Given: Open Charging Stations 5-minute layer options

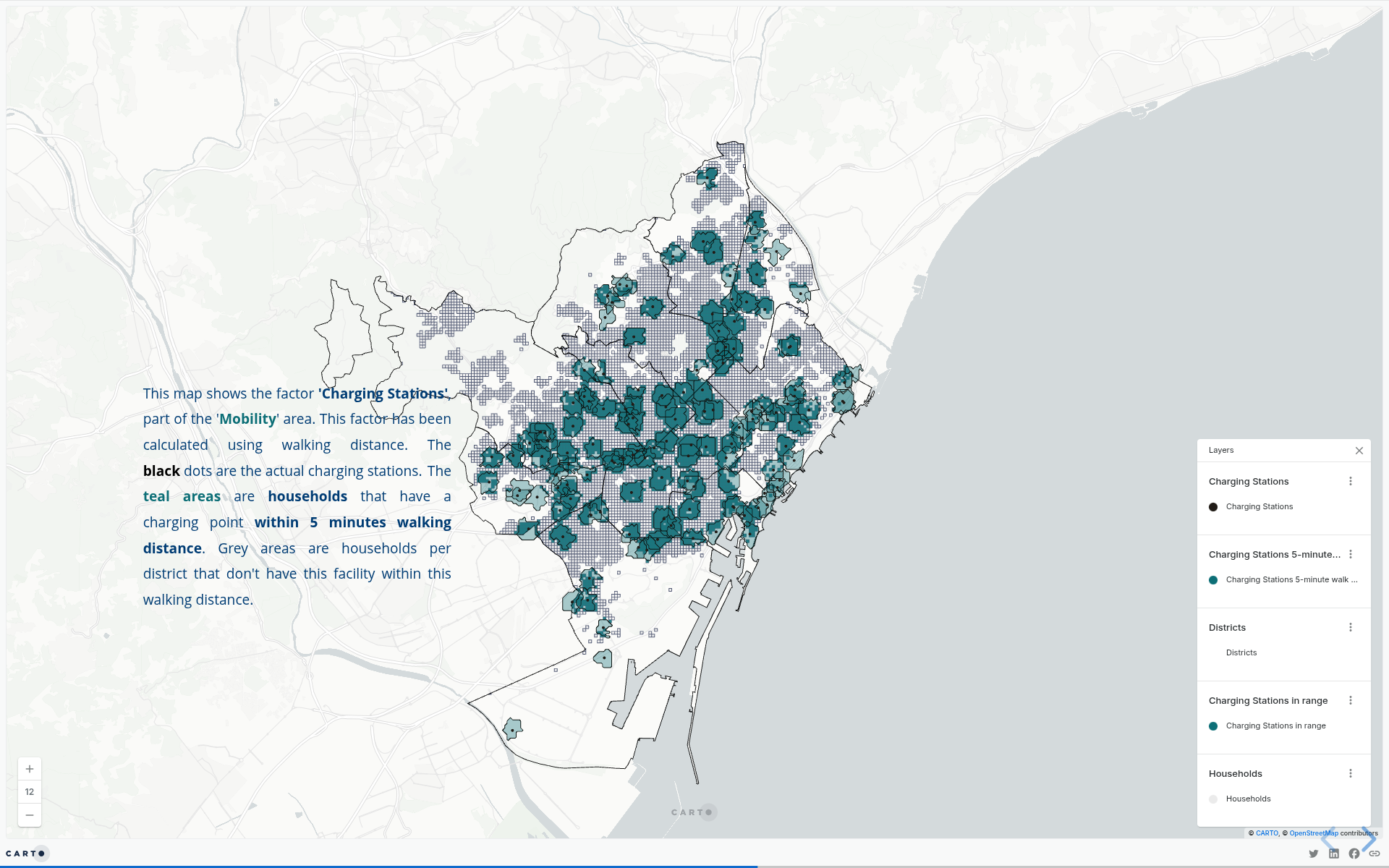Looking at the screenshot, I should (x=1351, y=555).
